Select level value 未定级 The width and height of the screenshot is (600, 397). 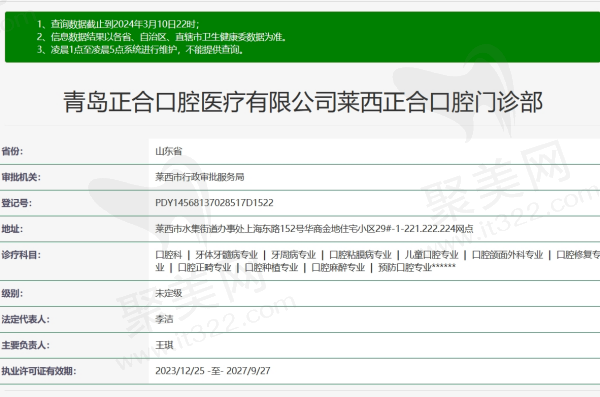point(168,294)
